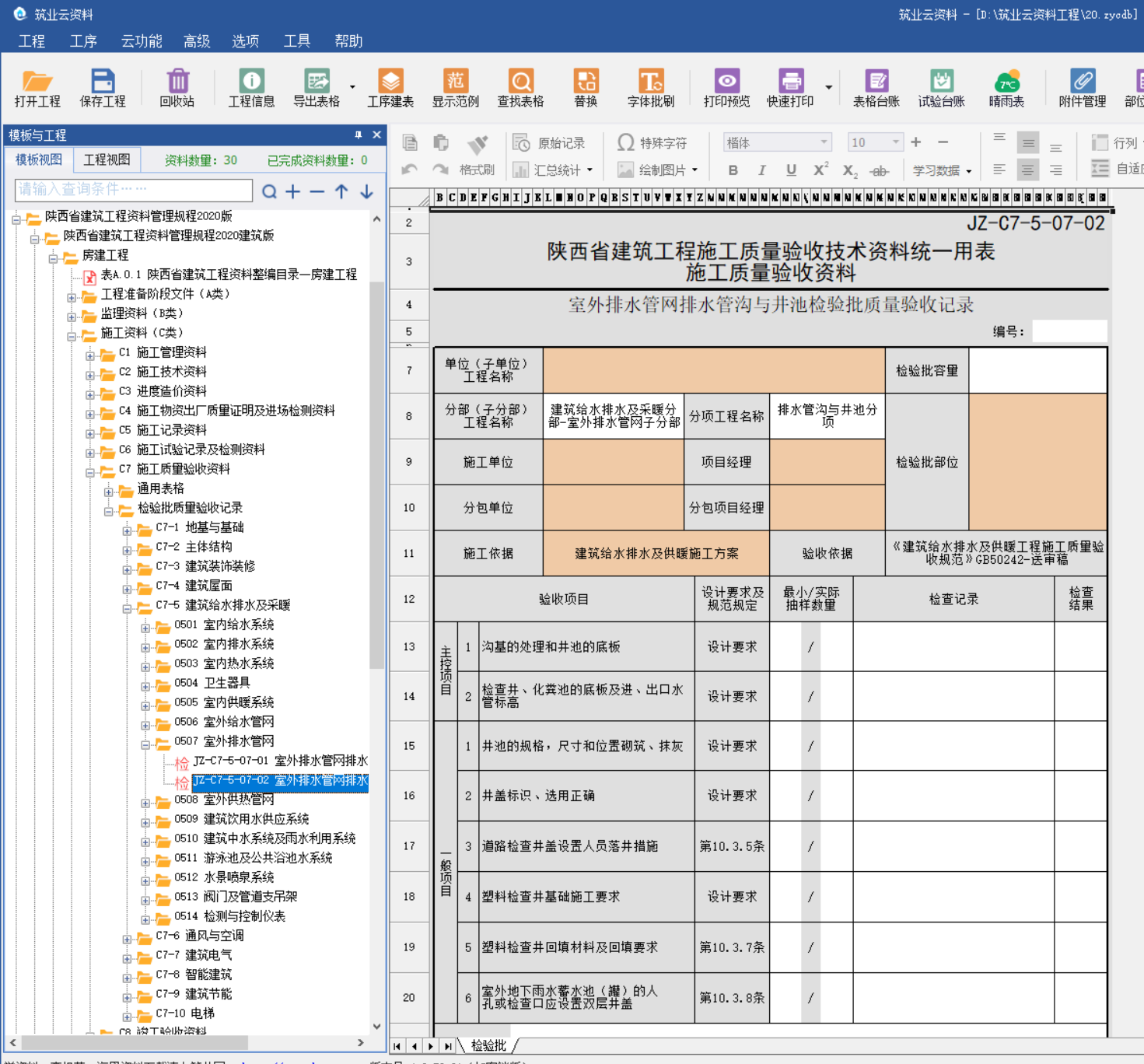This screenshot has height=1064, width=1144.
Task: Open 打印预览 print preview
Action: click(x=726, y=88)
